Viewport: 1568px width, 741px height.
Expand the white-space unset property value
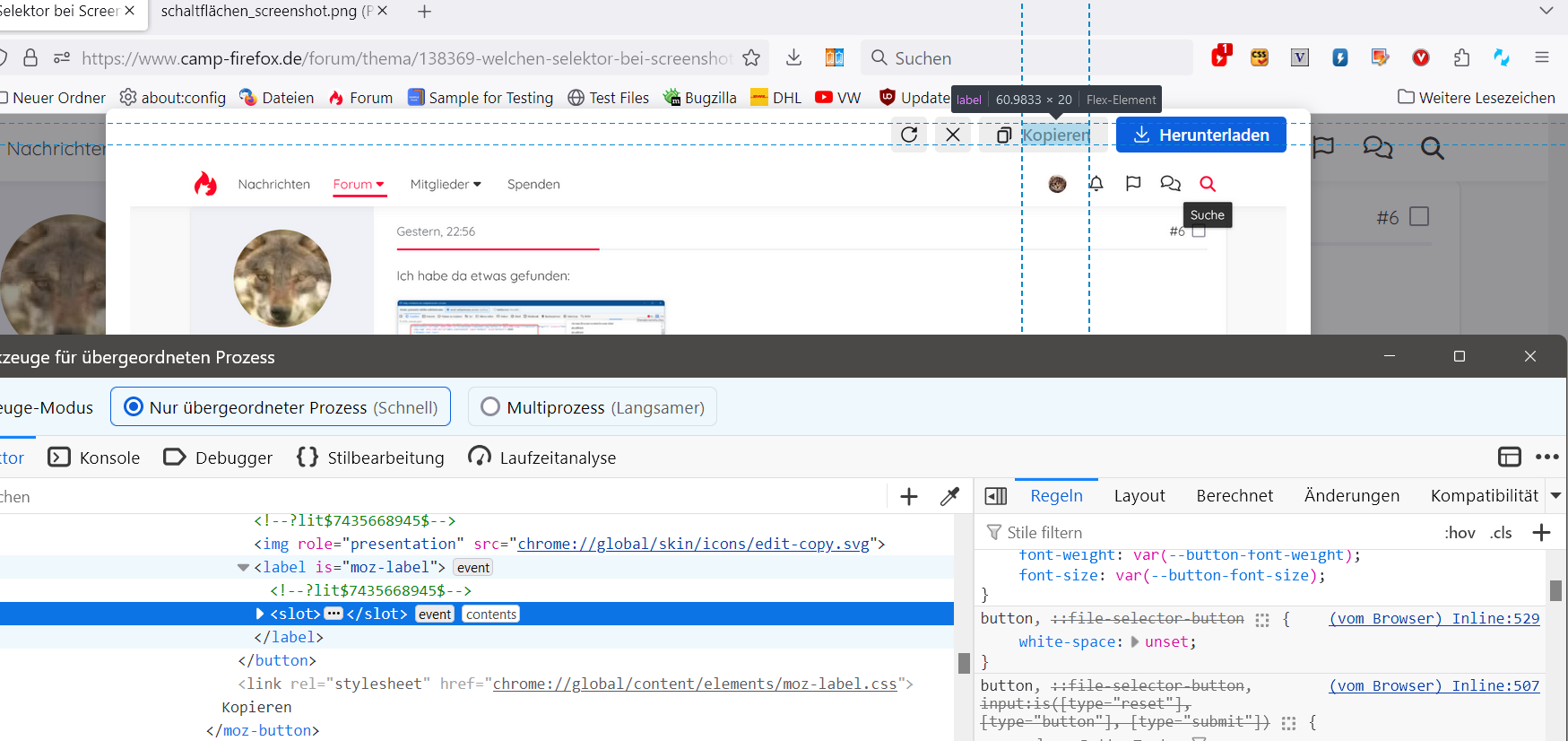(1135, 642)
